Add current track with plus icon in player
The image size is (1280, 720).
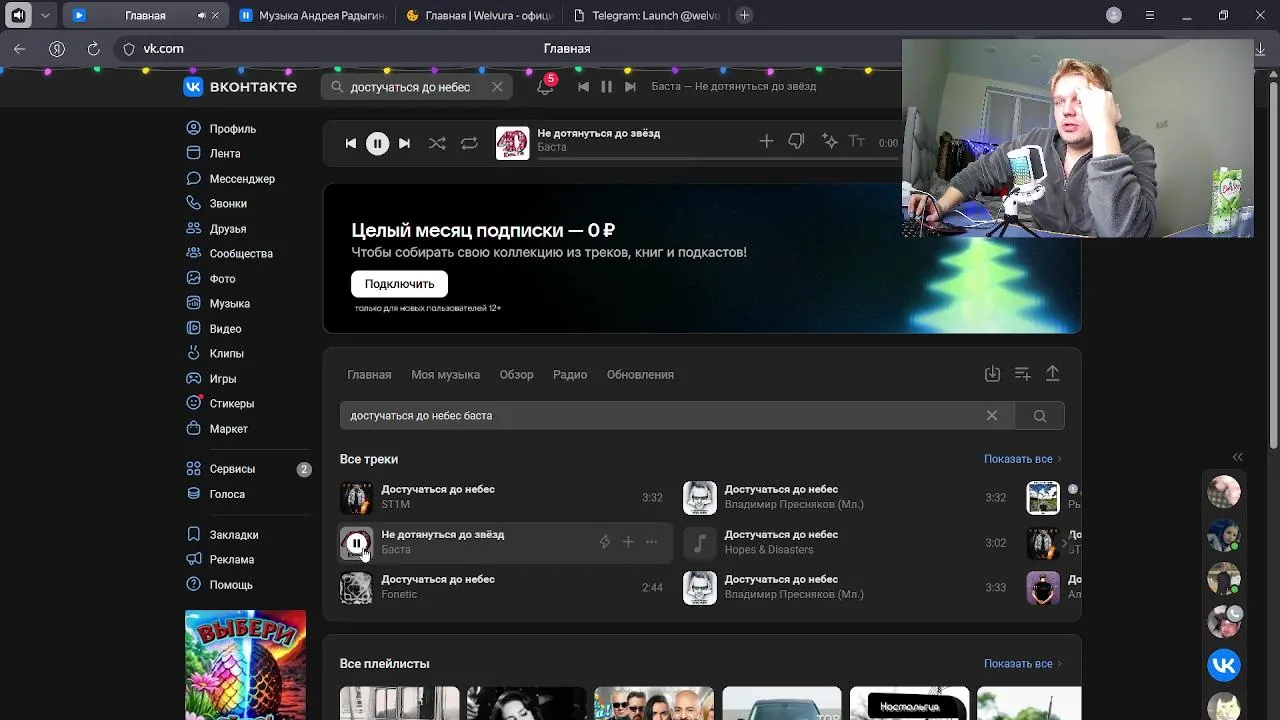(766, 142)
